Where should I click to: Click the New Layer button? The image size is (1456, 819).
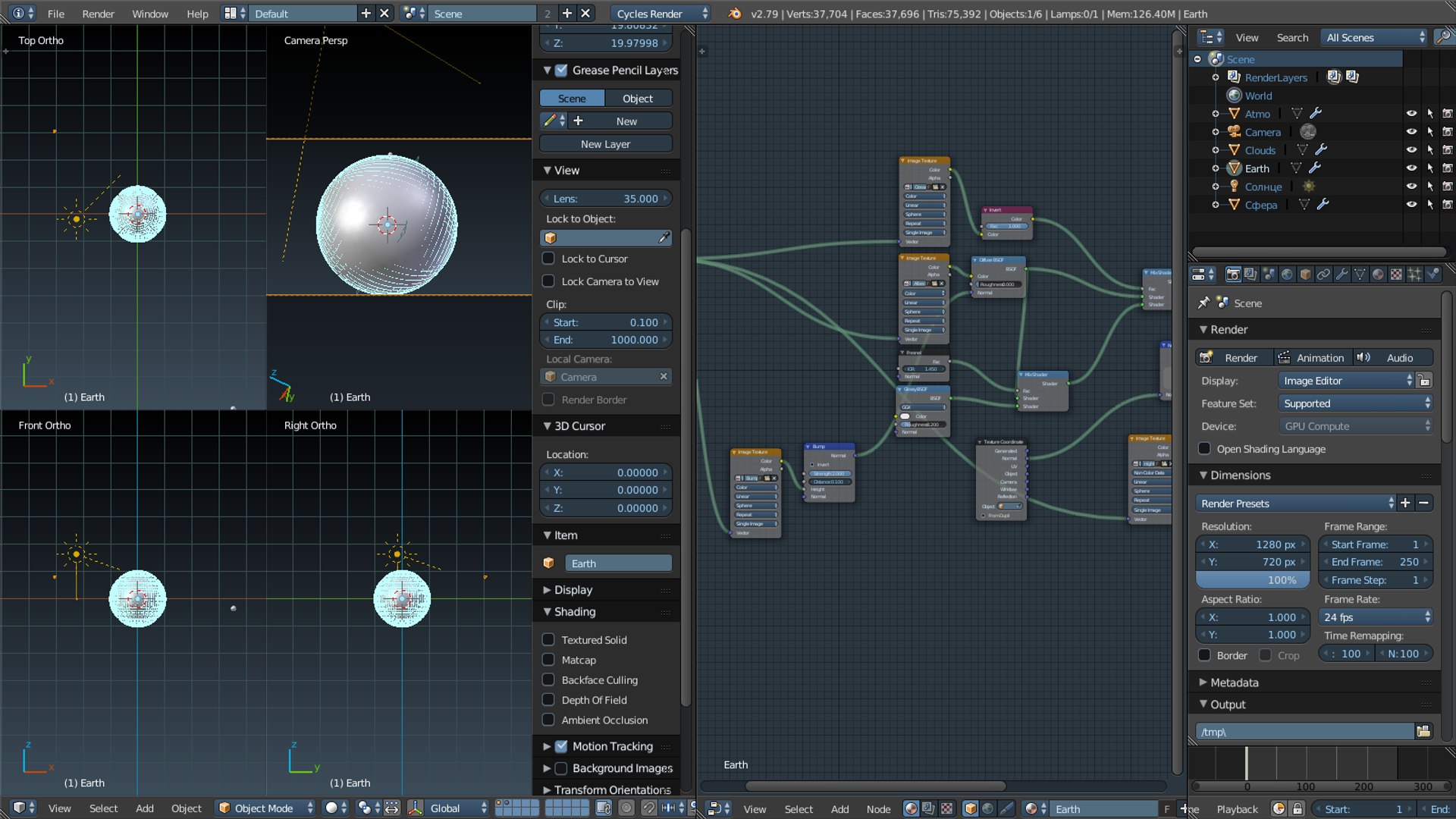tap(605, 144)
